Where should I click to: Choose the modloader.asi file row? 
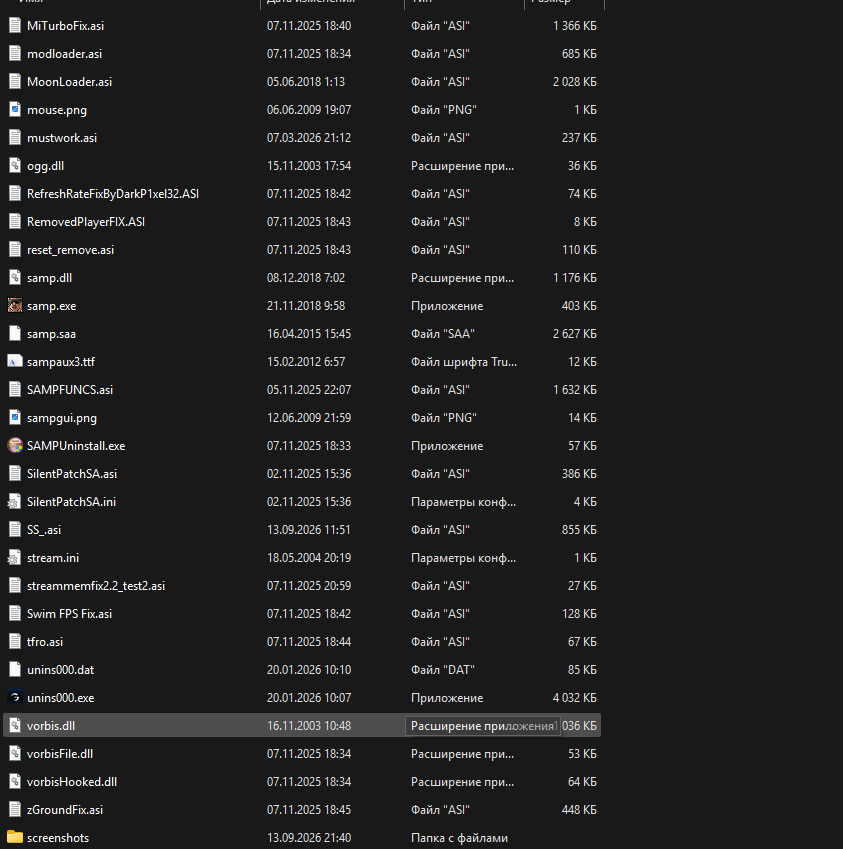pos(302,54)
